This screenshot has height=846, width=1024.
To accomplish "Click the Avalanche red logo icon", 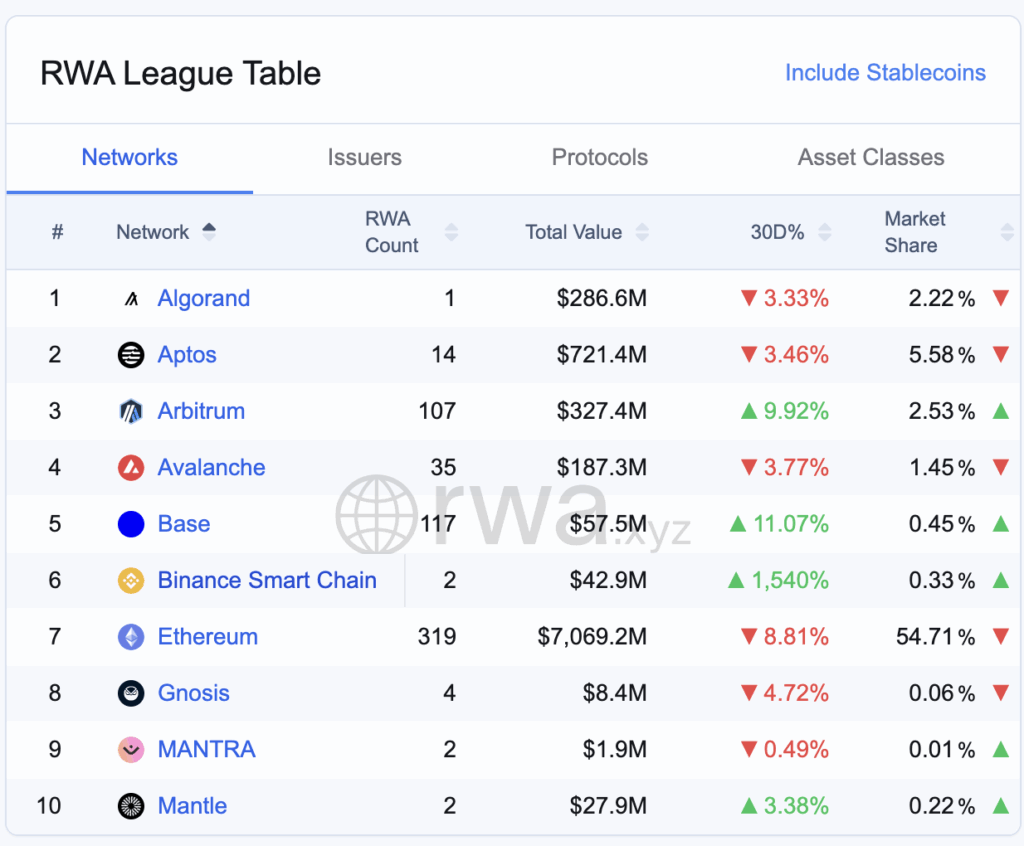I will coord(131,467).
